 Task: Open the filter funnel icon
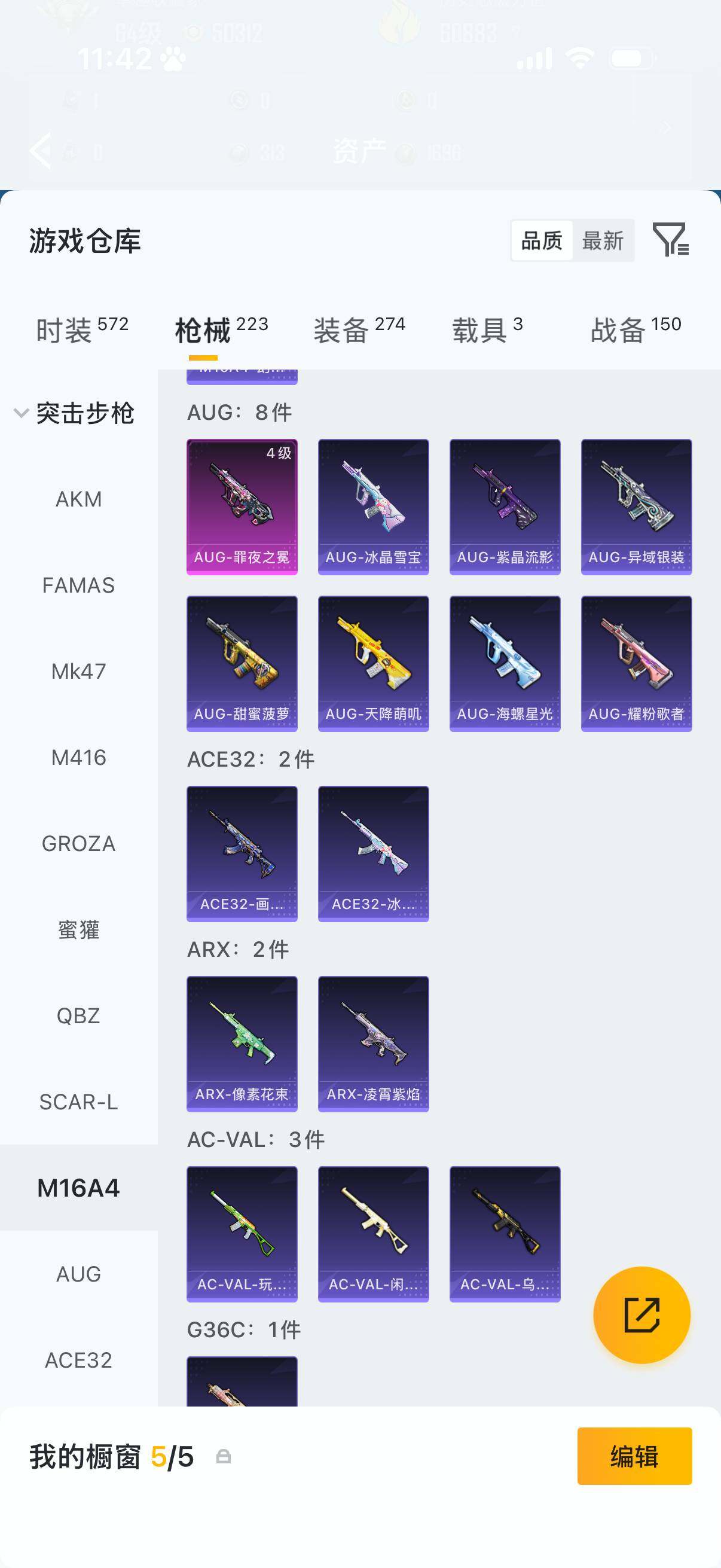coord(671,240)
